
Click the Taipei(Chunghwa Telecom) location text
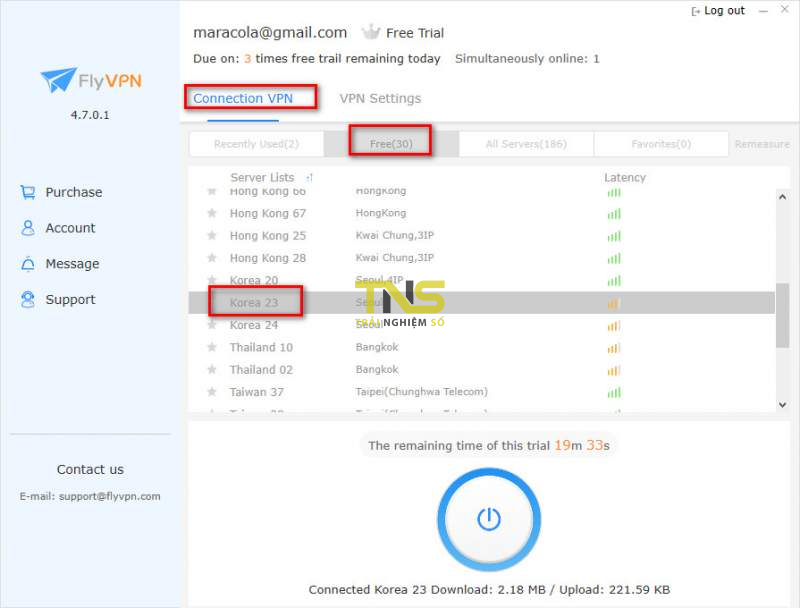pyautogui.click(x=421, y=392)
